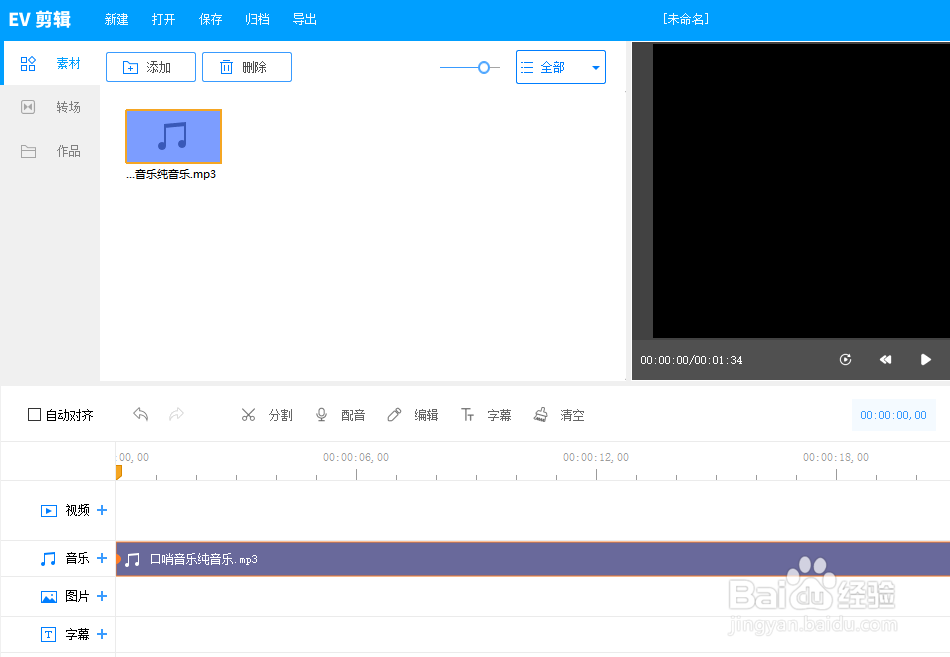Click the 音乐 track note icon
Screen dimensions: 950x657
48,559
